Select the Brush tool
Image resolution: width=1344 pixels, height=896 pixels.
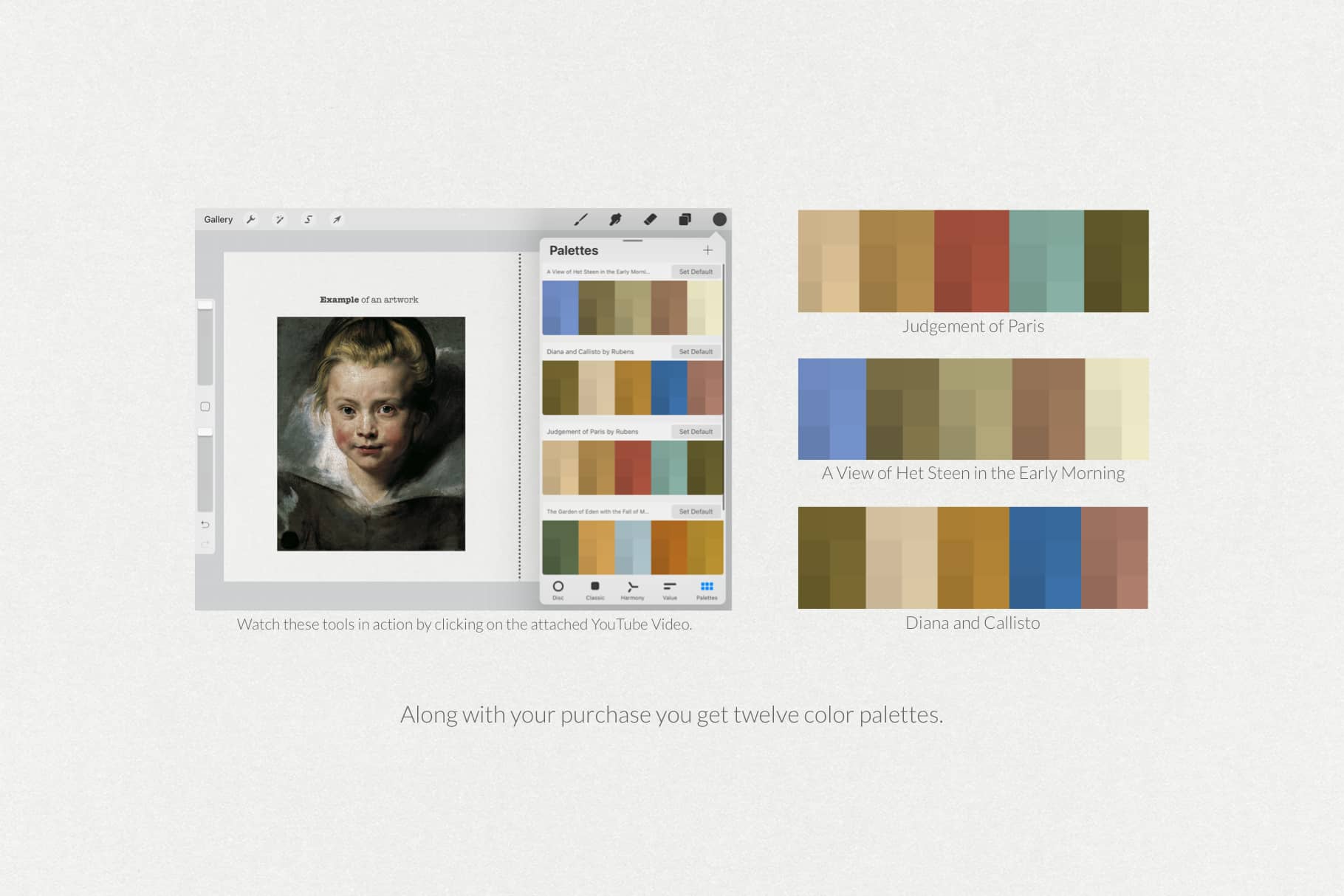coord(582,219)
